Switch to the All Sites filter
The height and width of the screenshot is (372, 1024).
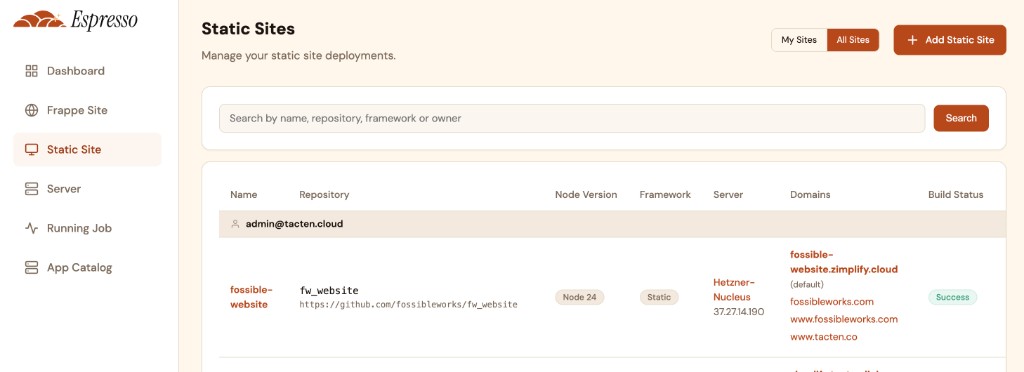coord(853,40)
